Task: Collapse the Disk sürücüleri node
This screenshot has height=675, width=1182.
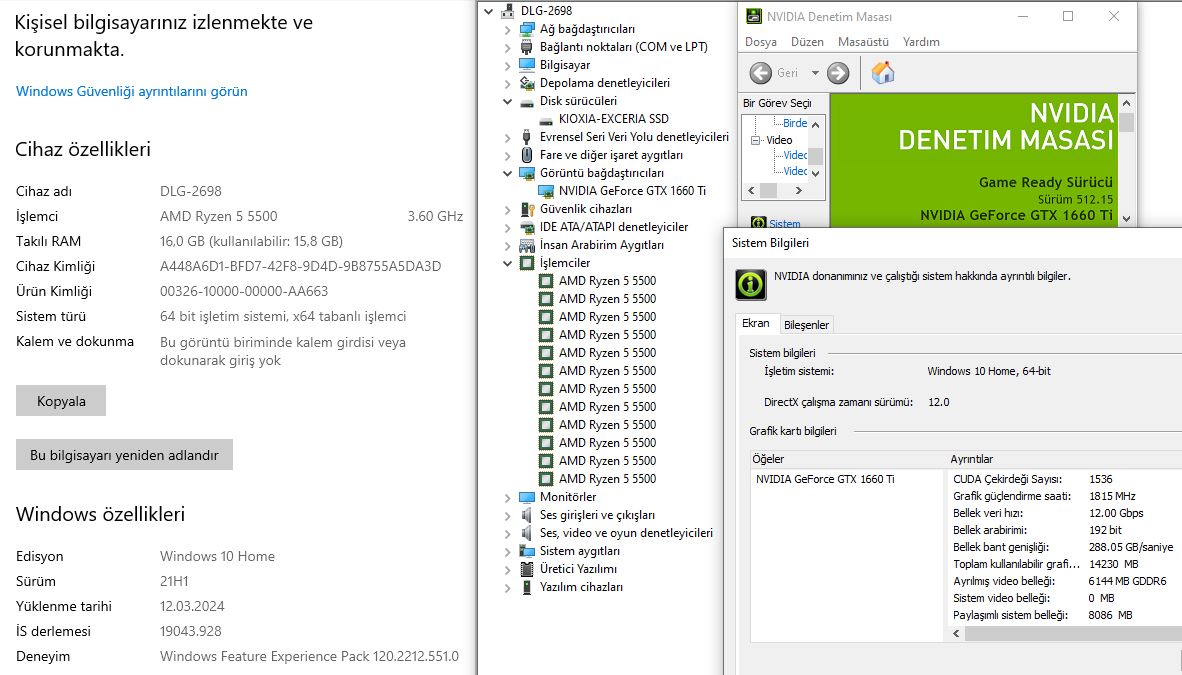Action: coord(507,101)
